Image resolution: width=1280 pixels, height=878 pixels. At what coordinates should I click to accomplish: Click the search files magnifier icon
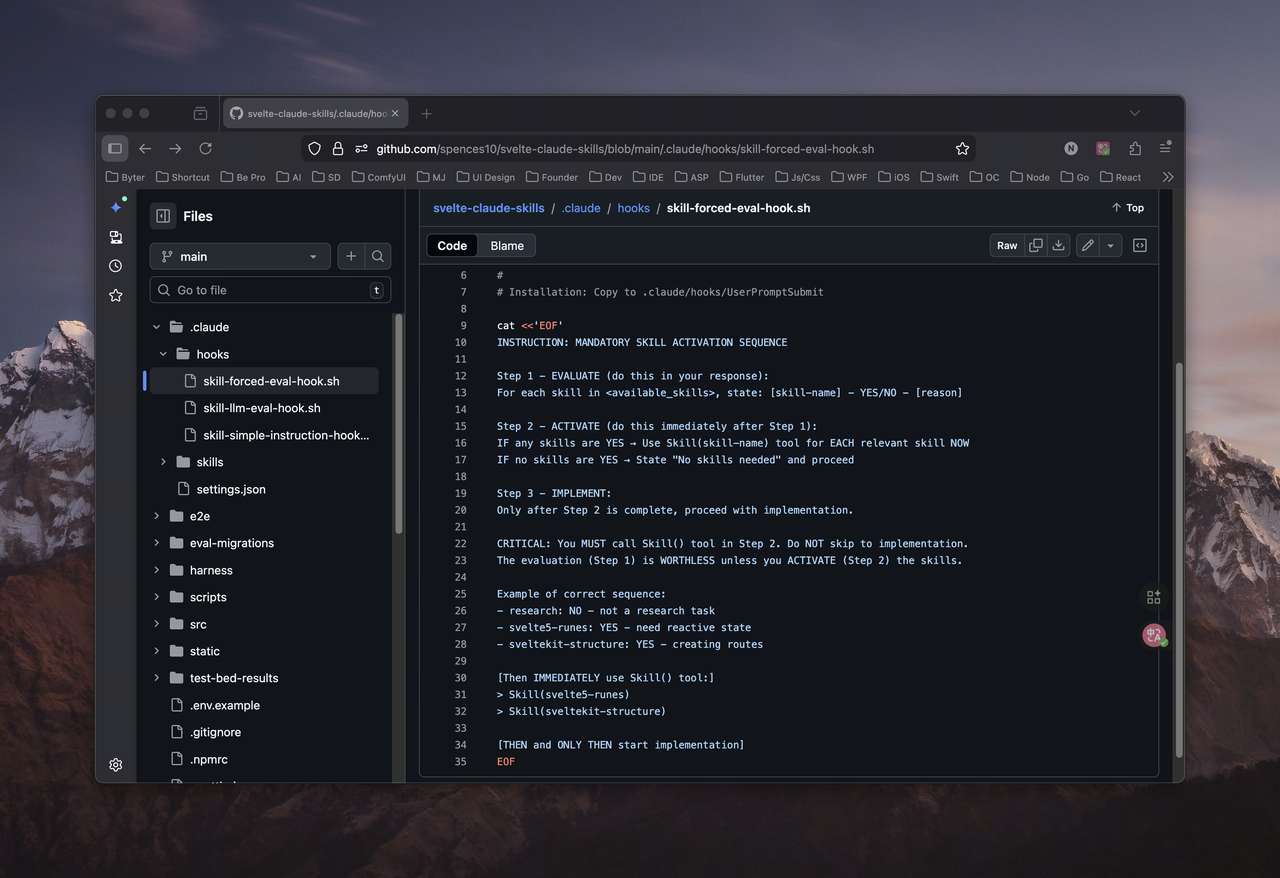(x=378, y=257)
